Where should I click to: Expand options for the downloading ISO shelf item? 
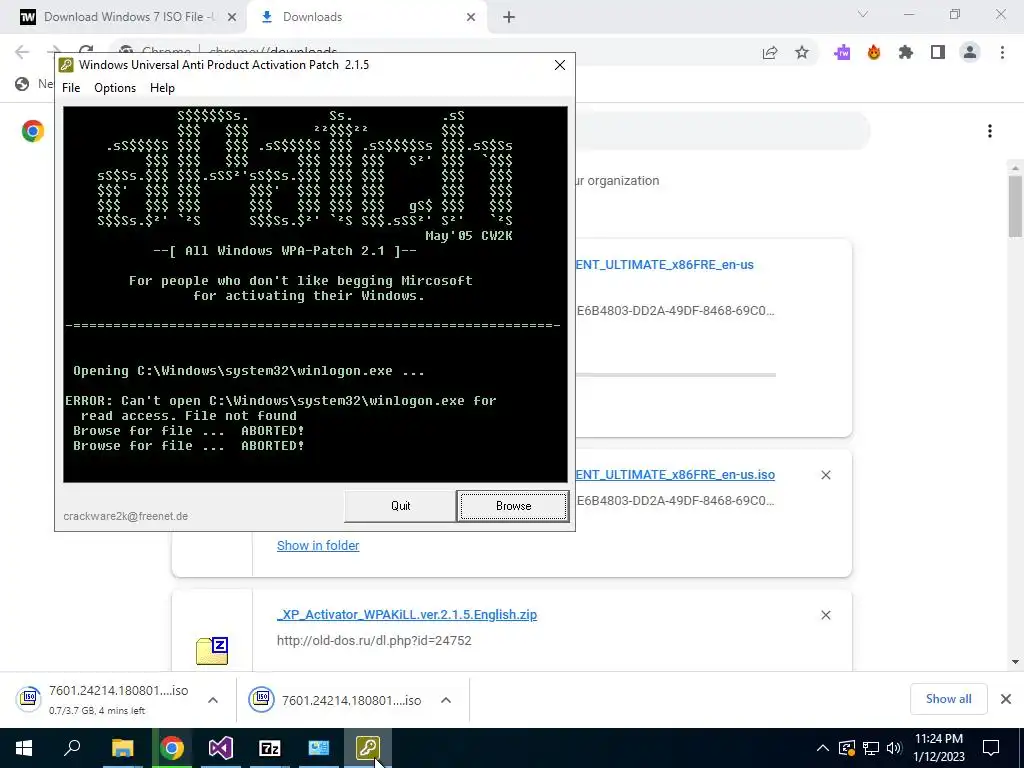[x=213, y=700]
